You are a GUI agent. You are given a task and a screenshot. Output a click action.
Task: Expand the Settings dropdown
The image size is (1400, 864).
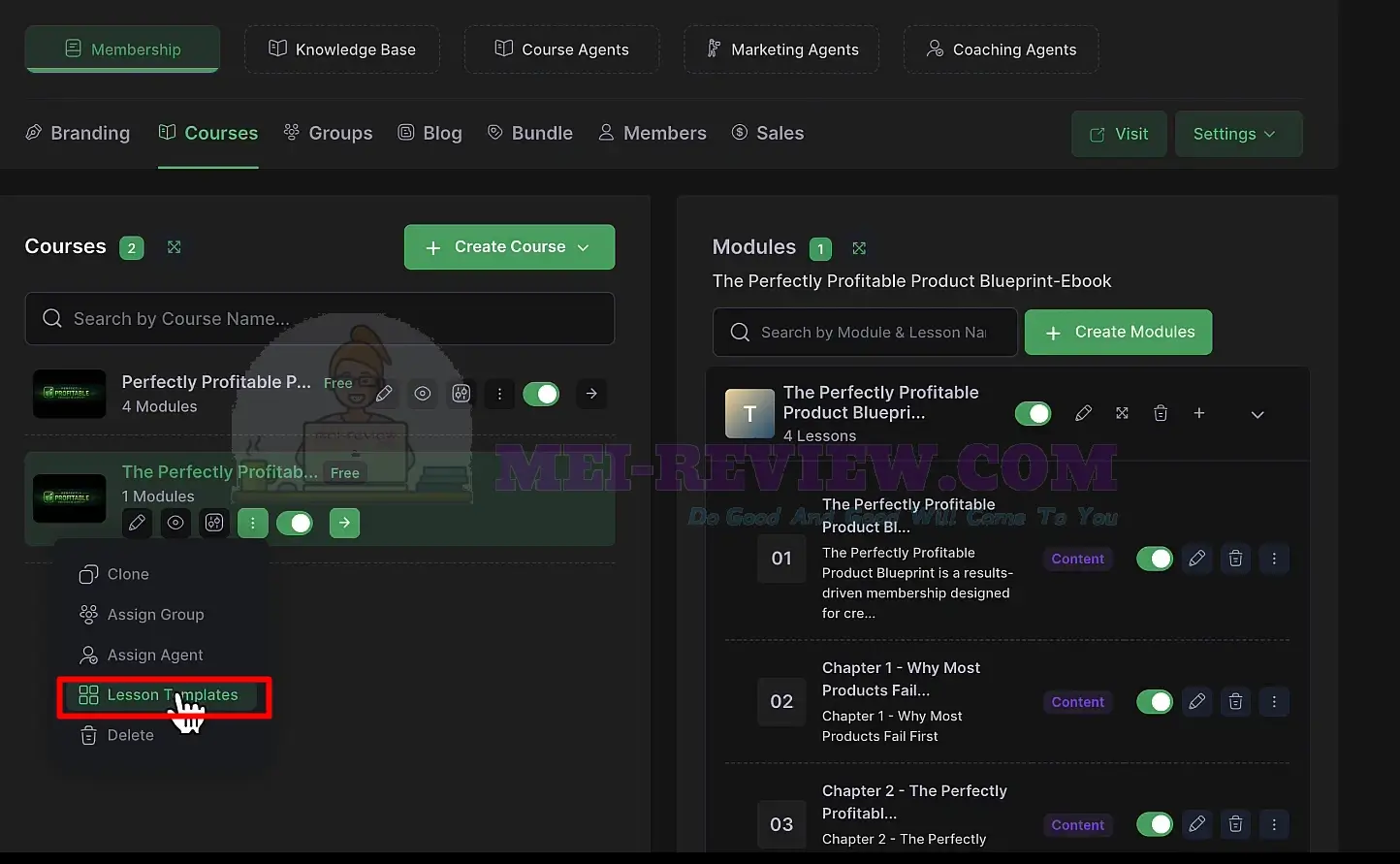(1238, 134)
